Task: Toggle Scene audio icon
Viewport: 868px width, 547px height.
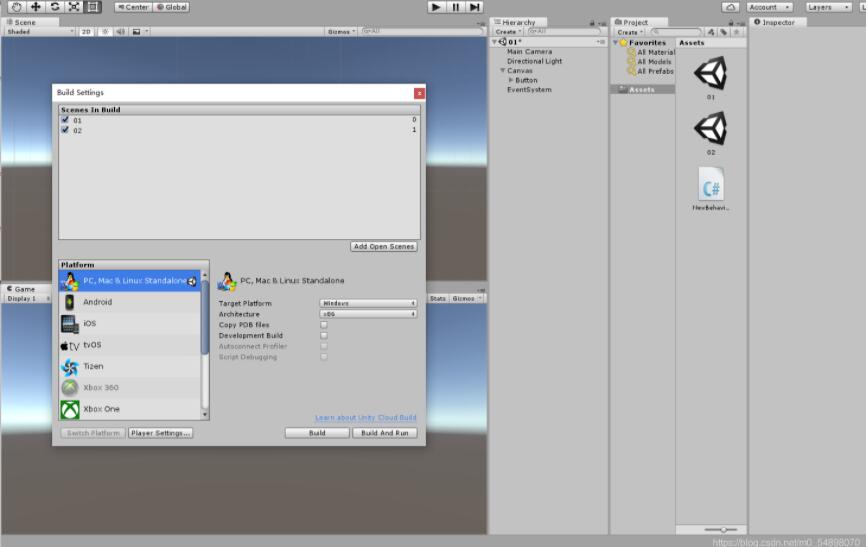Action: [121, 32]
